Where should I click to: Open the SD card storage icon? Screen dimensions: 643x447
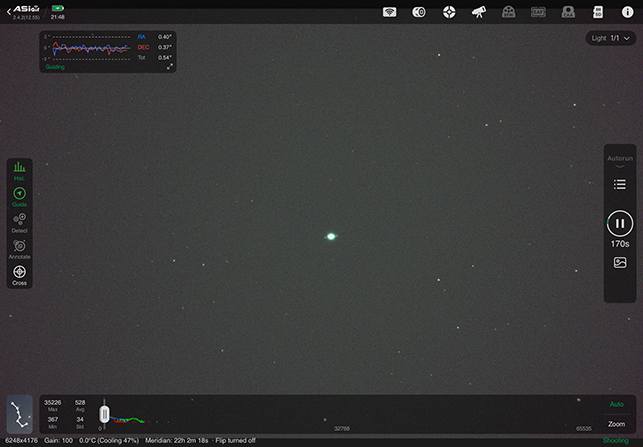coord(598,12)
